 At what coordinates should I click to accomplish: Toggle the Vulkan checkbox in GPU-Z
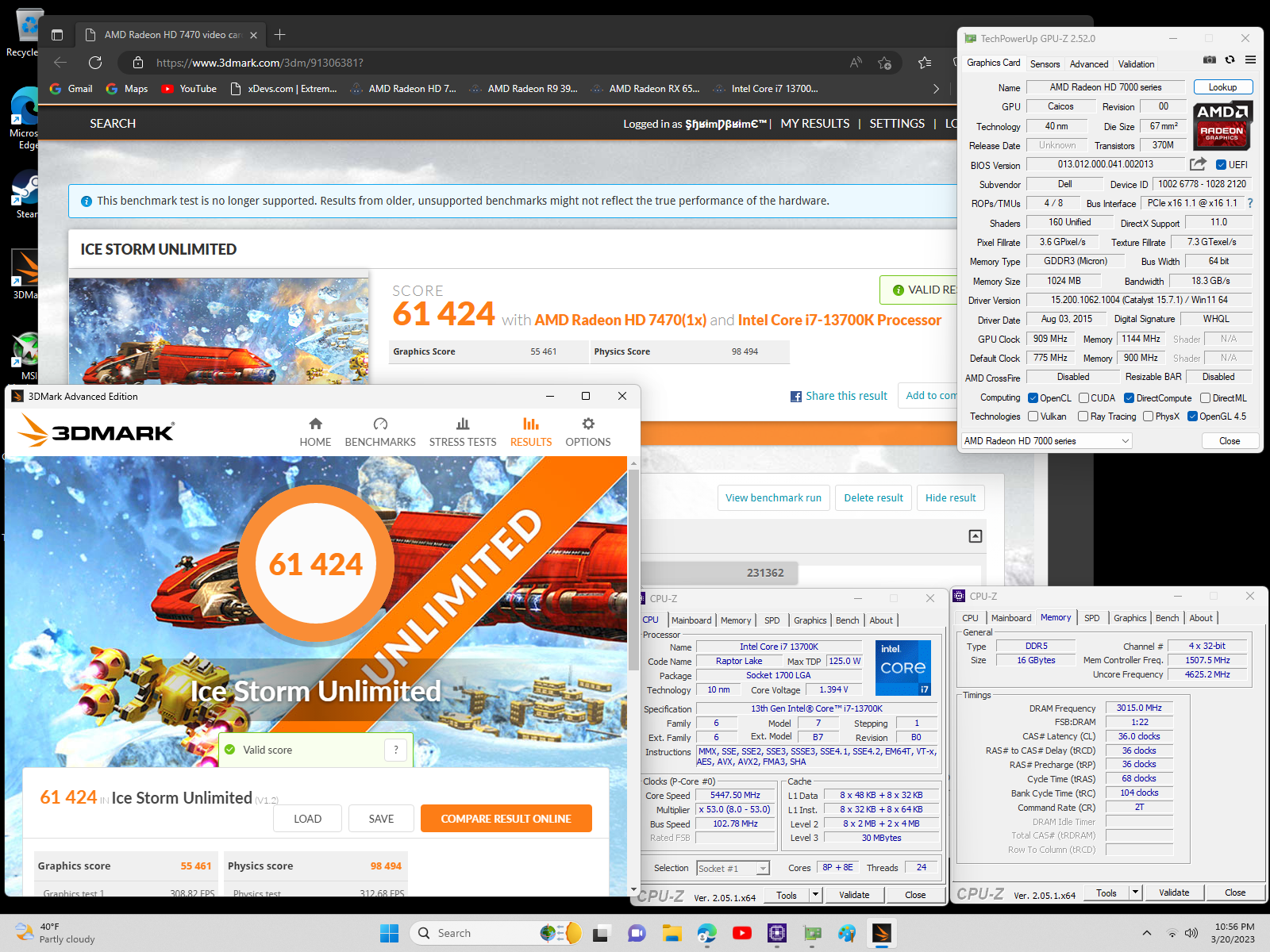pyautogui.click(x=1033, y=416)
